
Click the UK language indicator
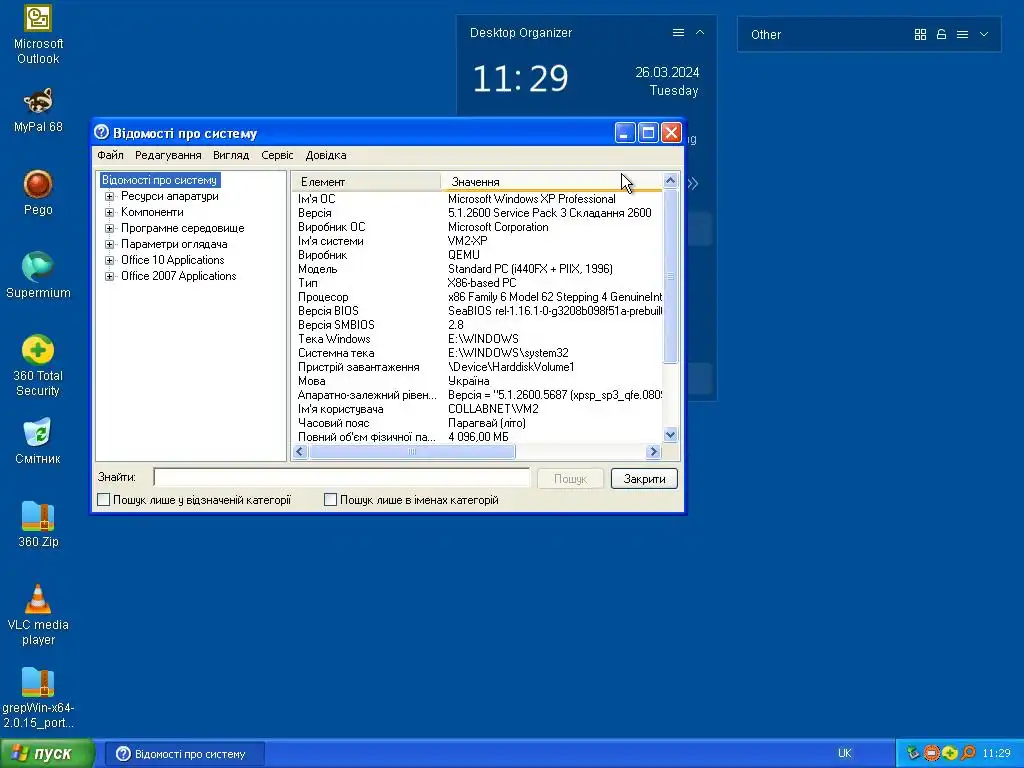(x=844, y=754)
